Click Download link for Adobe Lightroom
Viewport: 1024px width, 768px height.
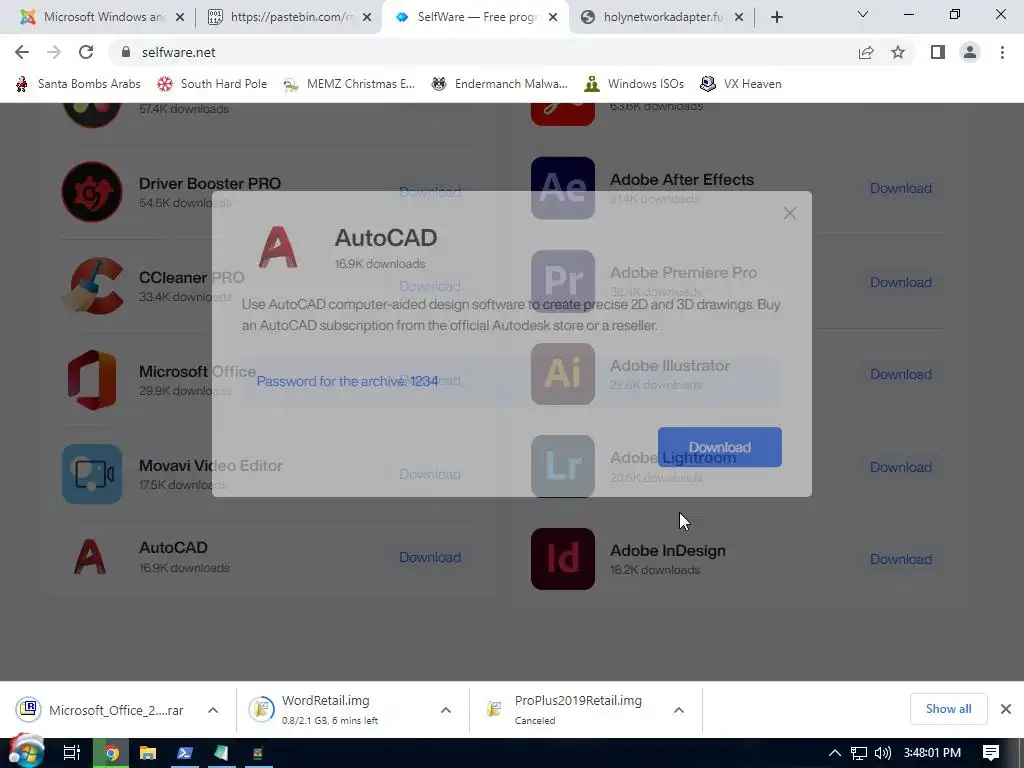[901, 467]
